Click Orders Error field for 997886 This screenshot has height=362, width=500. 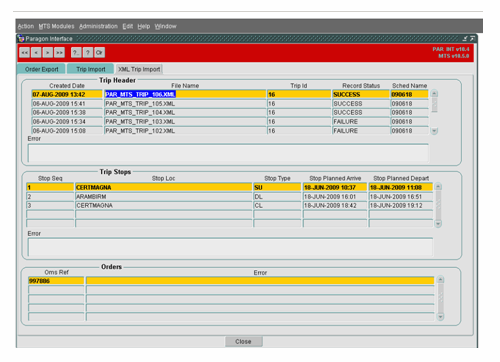pos(260,281)
